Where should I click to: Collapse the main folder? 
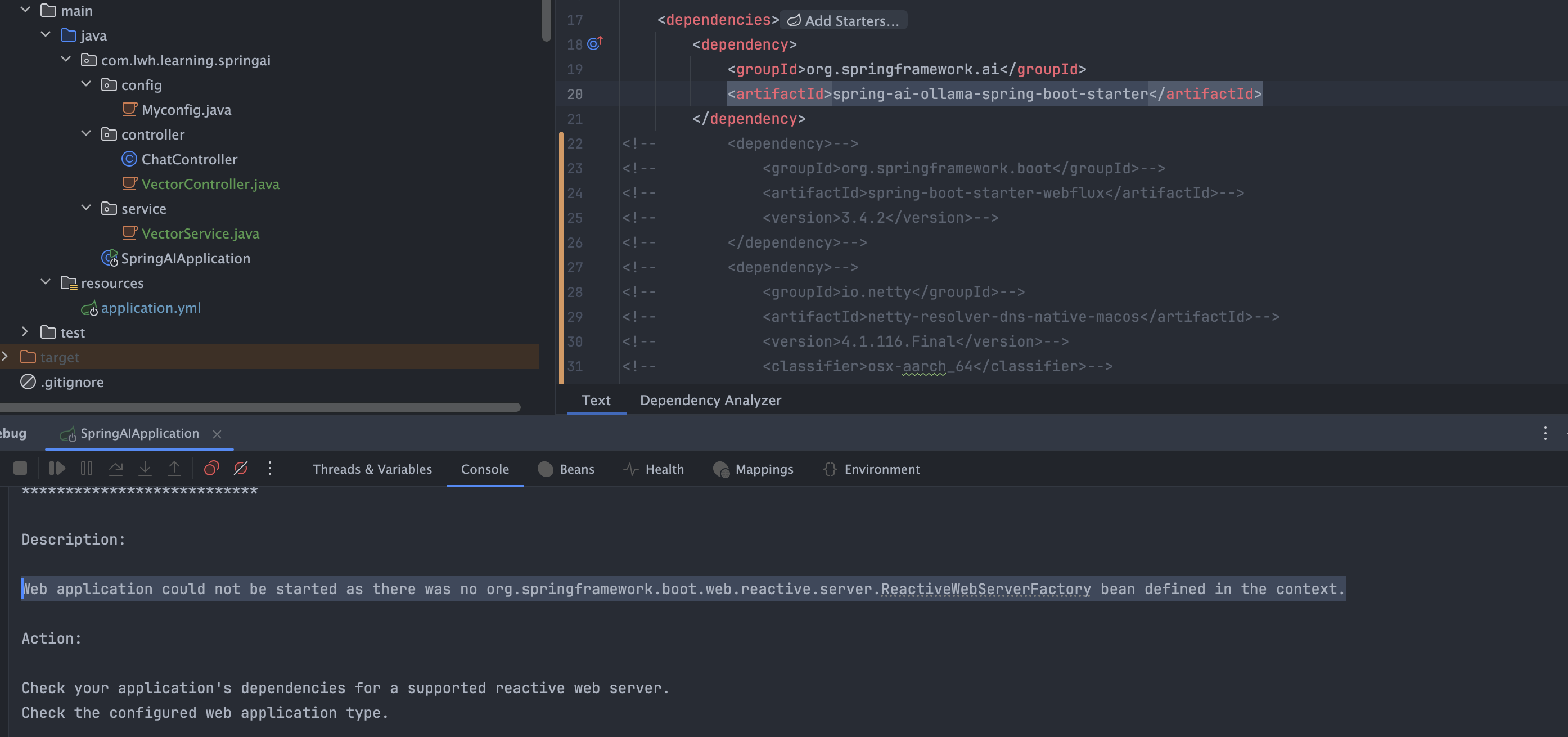(x=25, y=10)
